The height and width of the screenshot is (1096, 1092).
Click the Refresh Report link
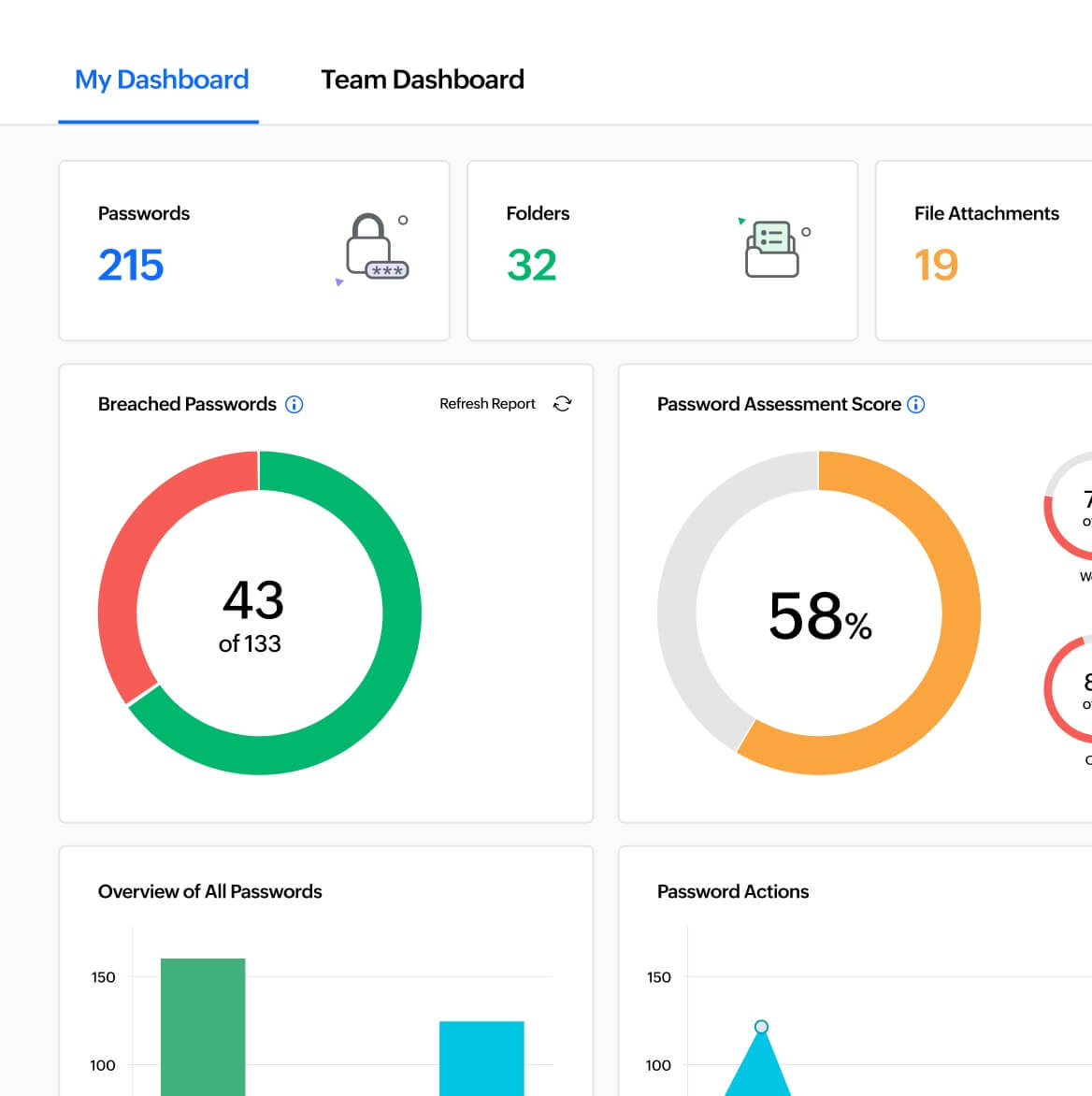(487, 404)
